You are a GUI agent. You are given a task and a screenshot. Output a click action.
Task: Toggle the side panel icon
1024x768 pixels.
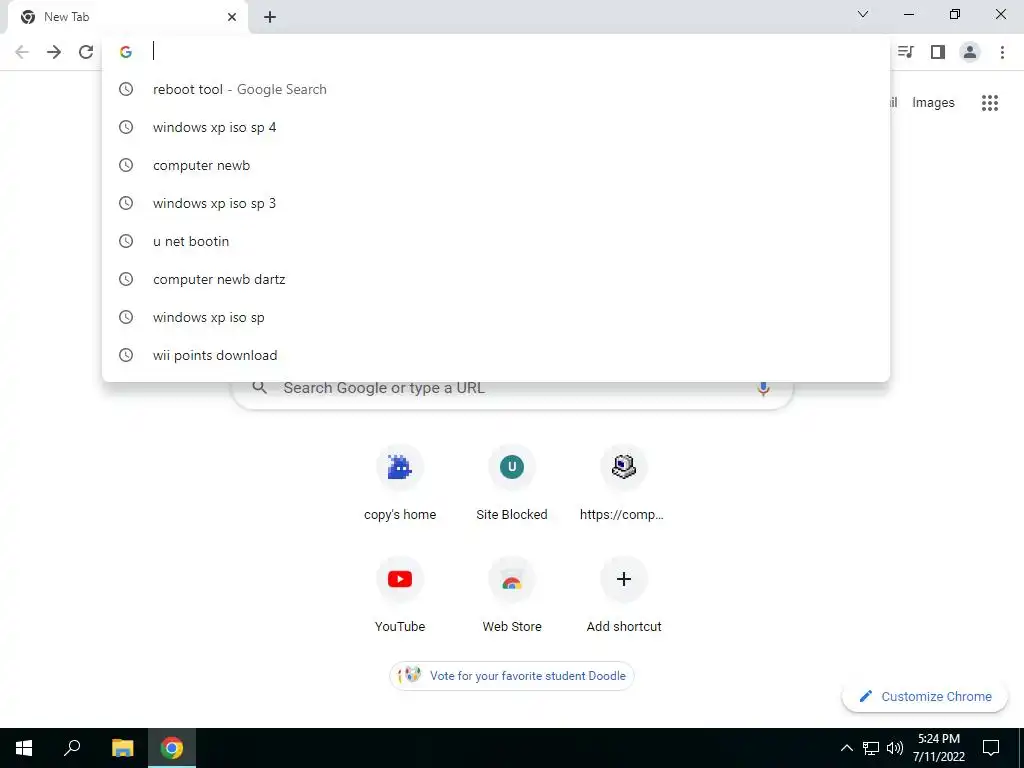(938, 52)
